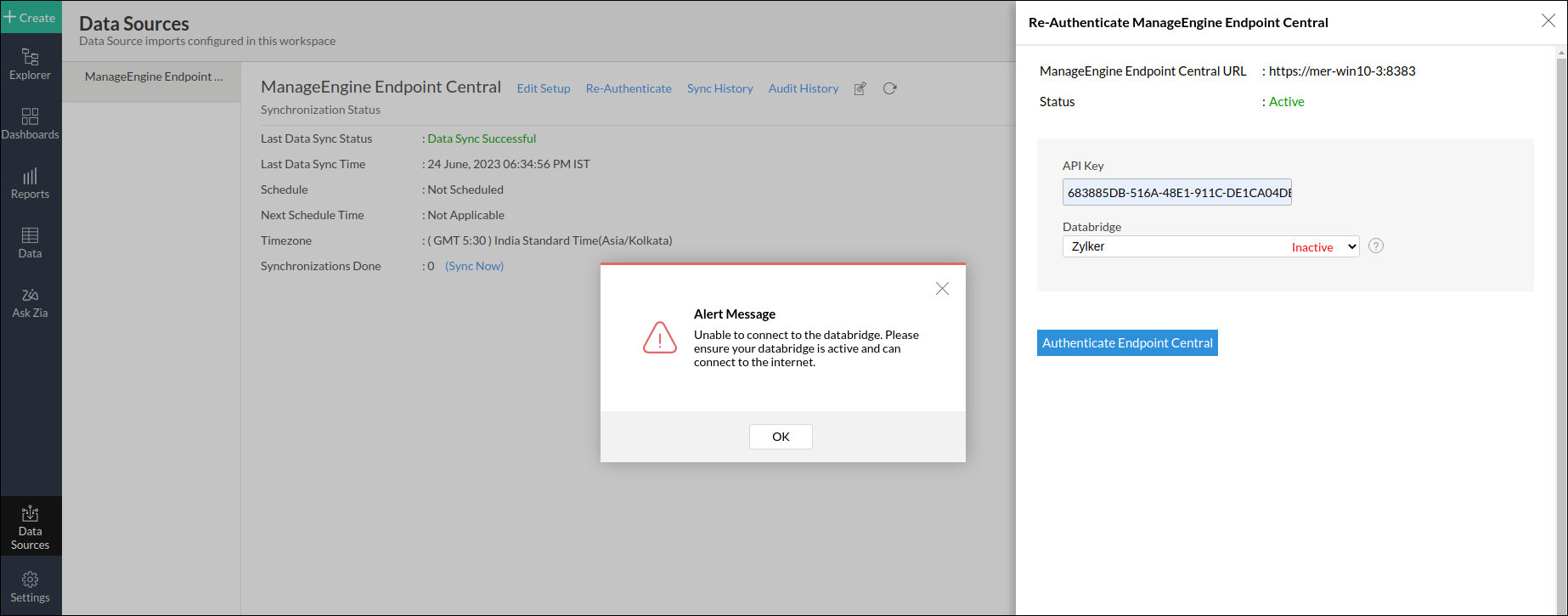Screen dimensions: 1568x616
Task: Click the Sync Now link
Action: coord(474,266)
